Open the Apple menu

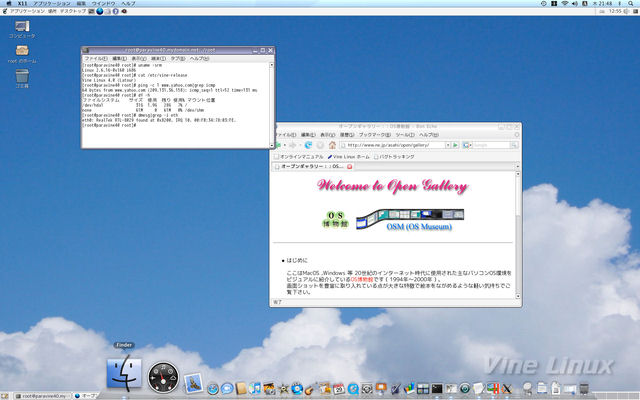coord(9,3)
